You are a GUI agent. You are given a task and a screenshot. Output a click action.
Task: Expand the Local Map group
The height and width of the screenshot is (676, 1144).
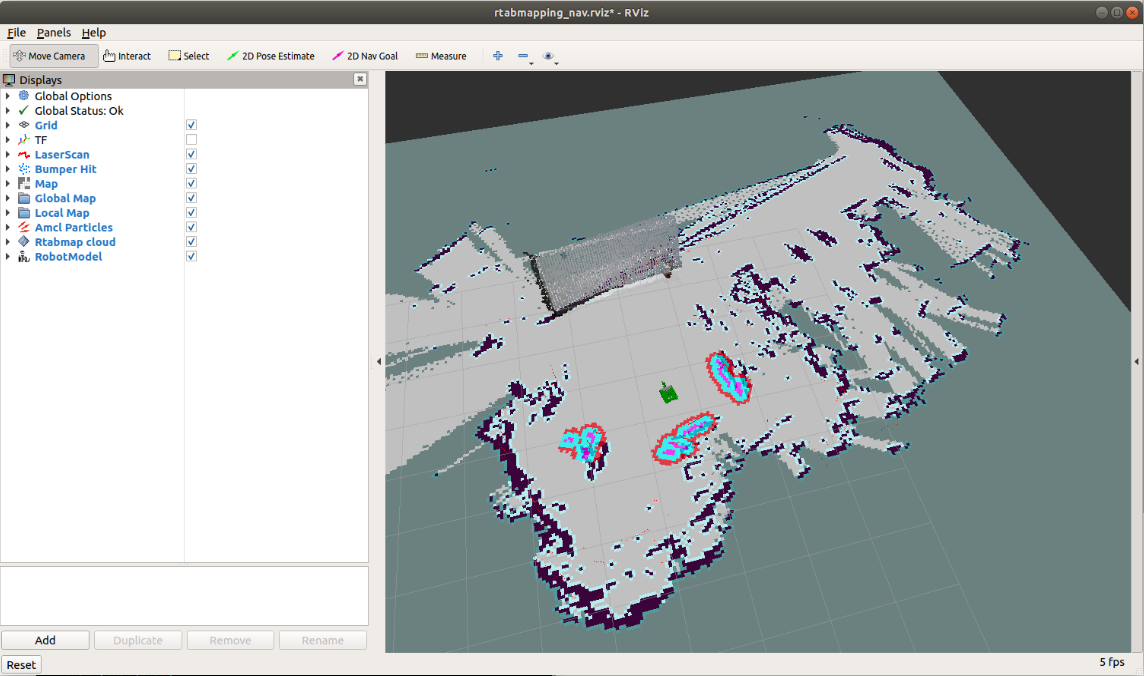click(x=8, y=212)
